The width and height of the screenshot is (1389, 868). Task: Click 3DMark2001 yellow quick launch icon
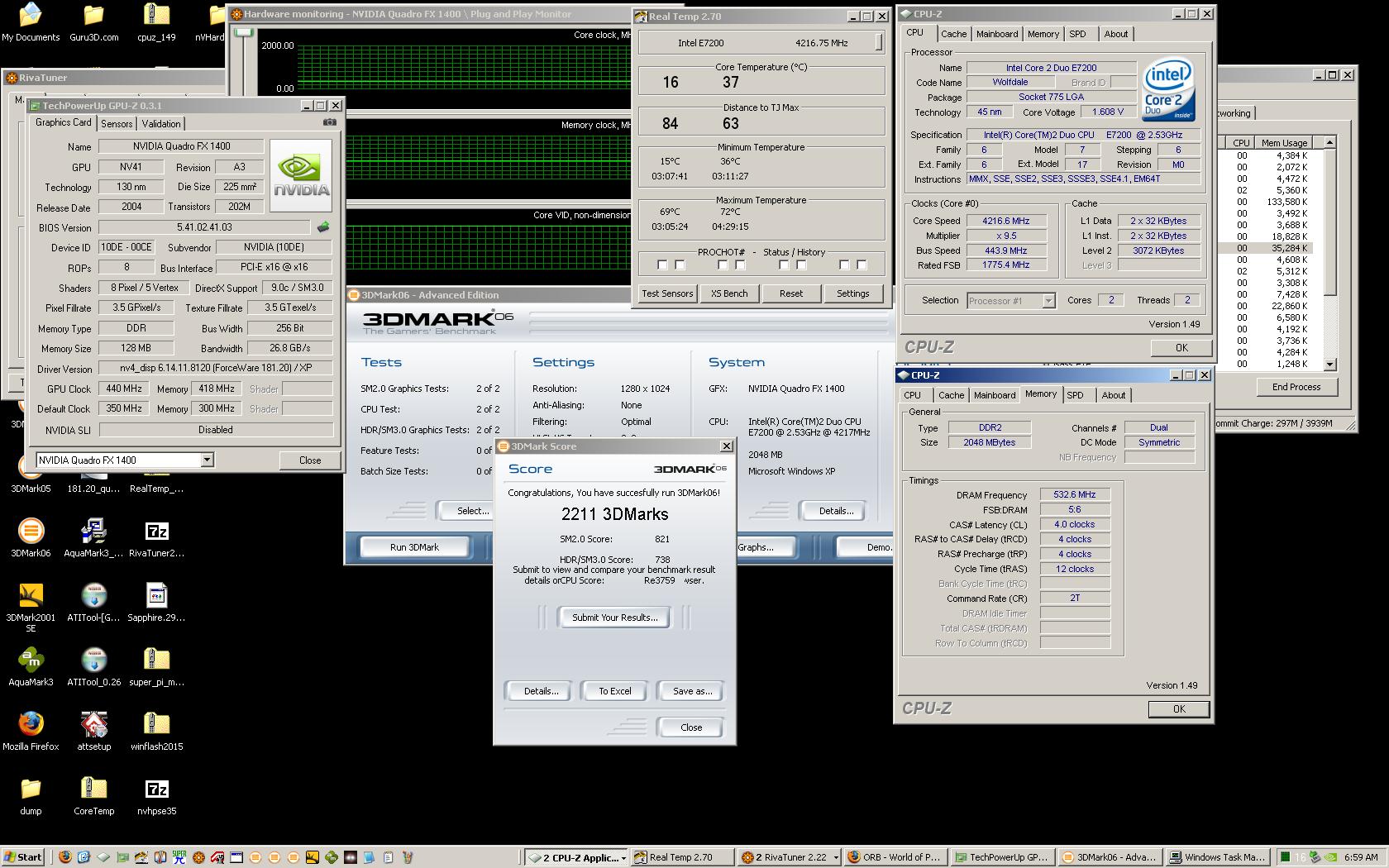click(x=313, y=857)
